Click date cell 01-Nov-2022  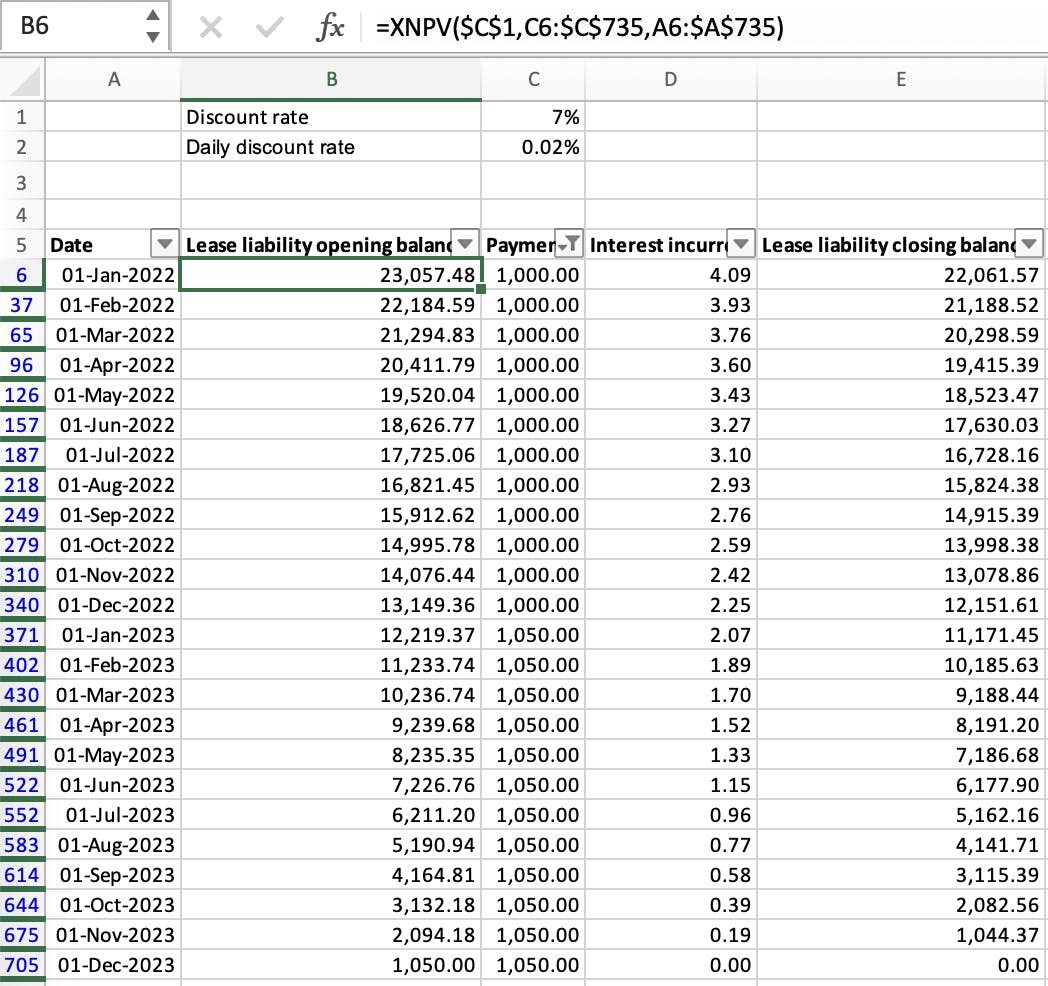[113, 575]
